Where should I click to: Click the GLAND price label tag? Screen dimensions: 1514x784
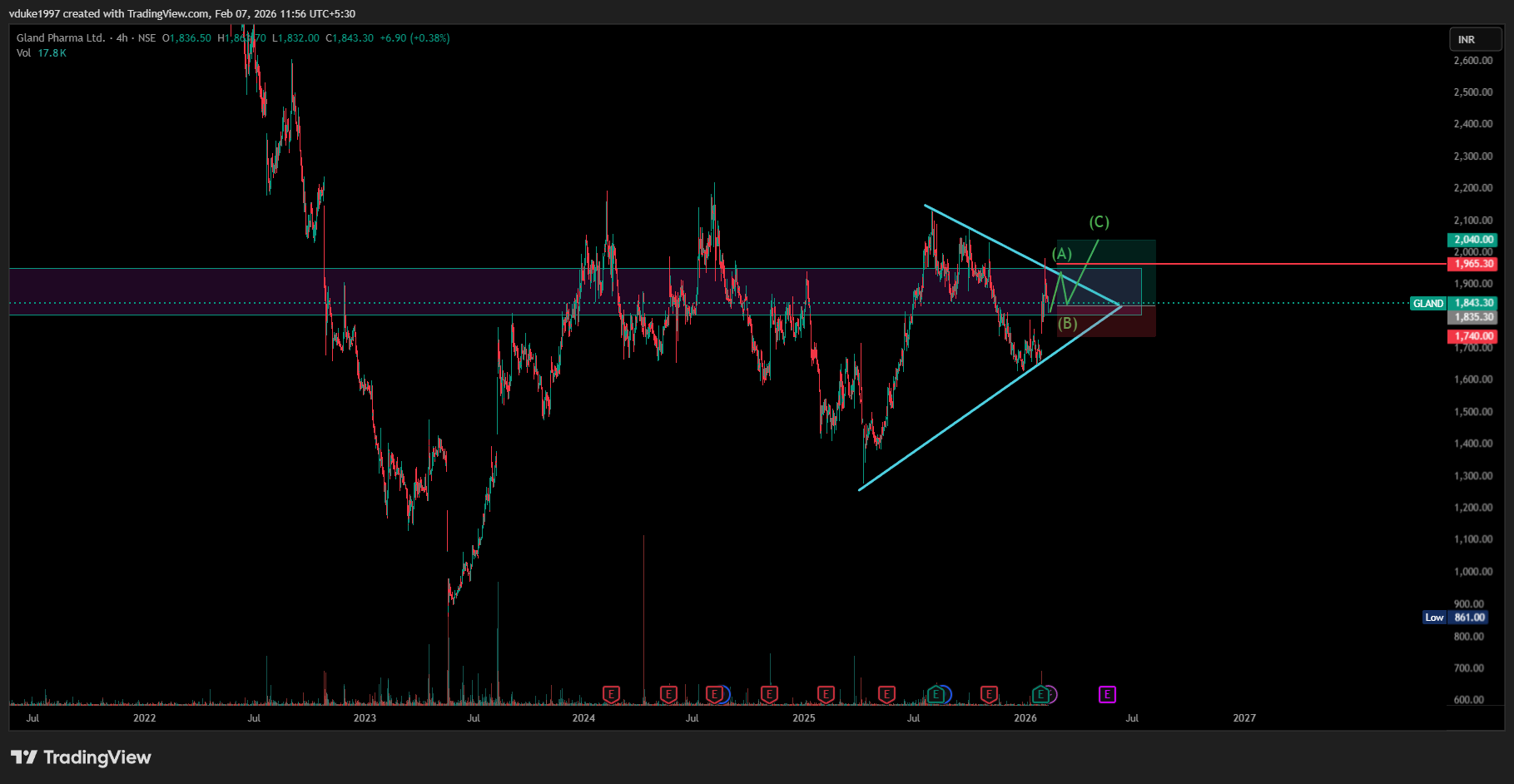tap(1427, 304)
